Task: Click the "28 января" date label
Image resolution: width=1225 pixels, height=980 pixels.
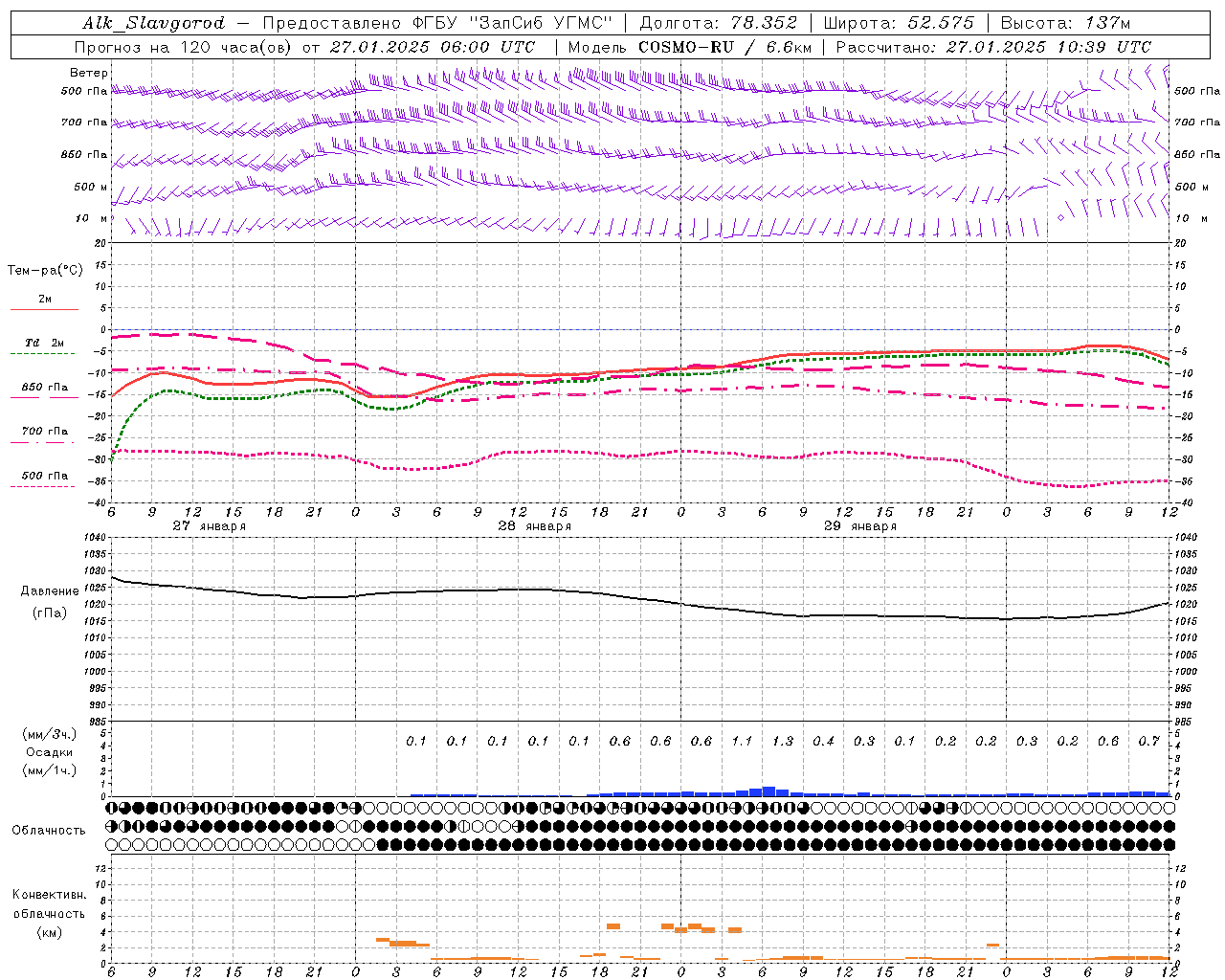Action: (535, 526)
